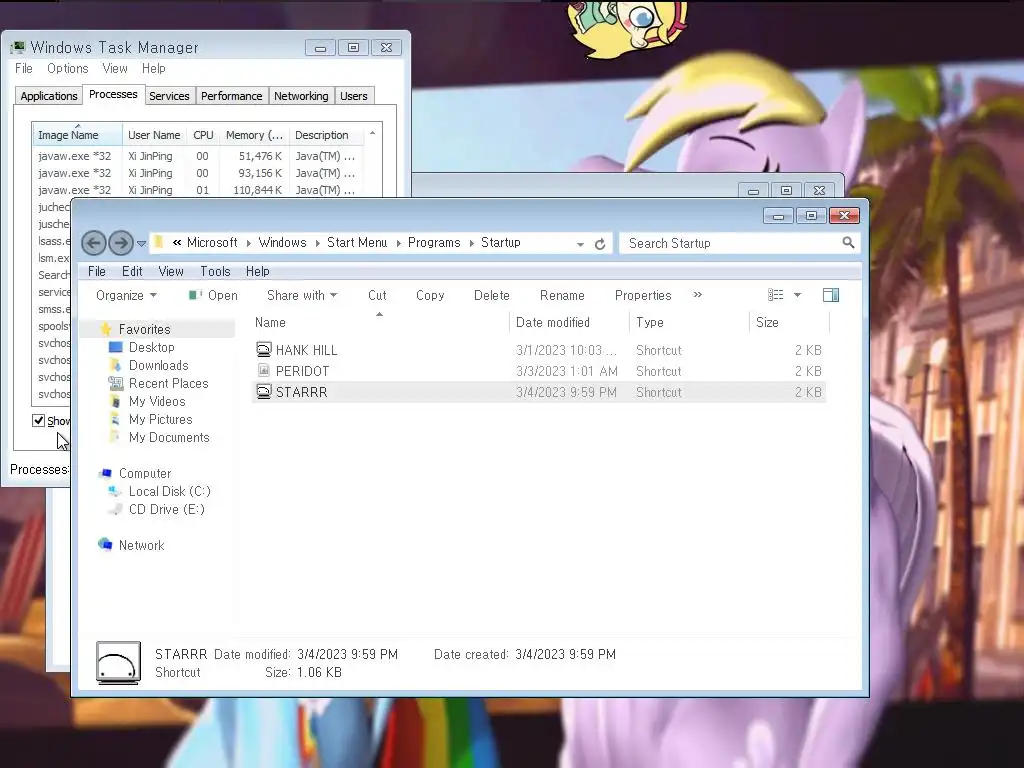Expand the Share with dropdown
Viewport: 1024px width, 768px height.
tap(302, 295)
